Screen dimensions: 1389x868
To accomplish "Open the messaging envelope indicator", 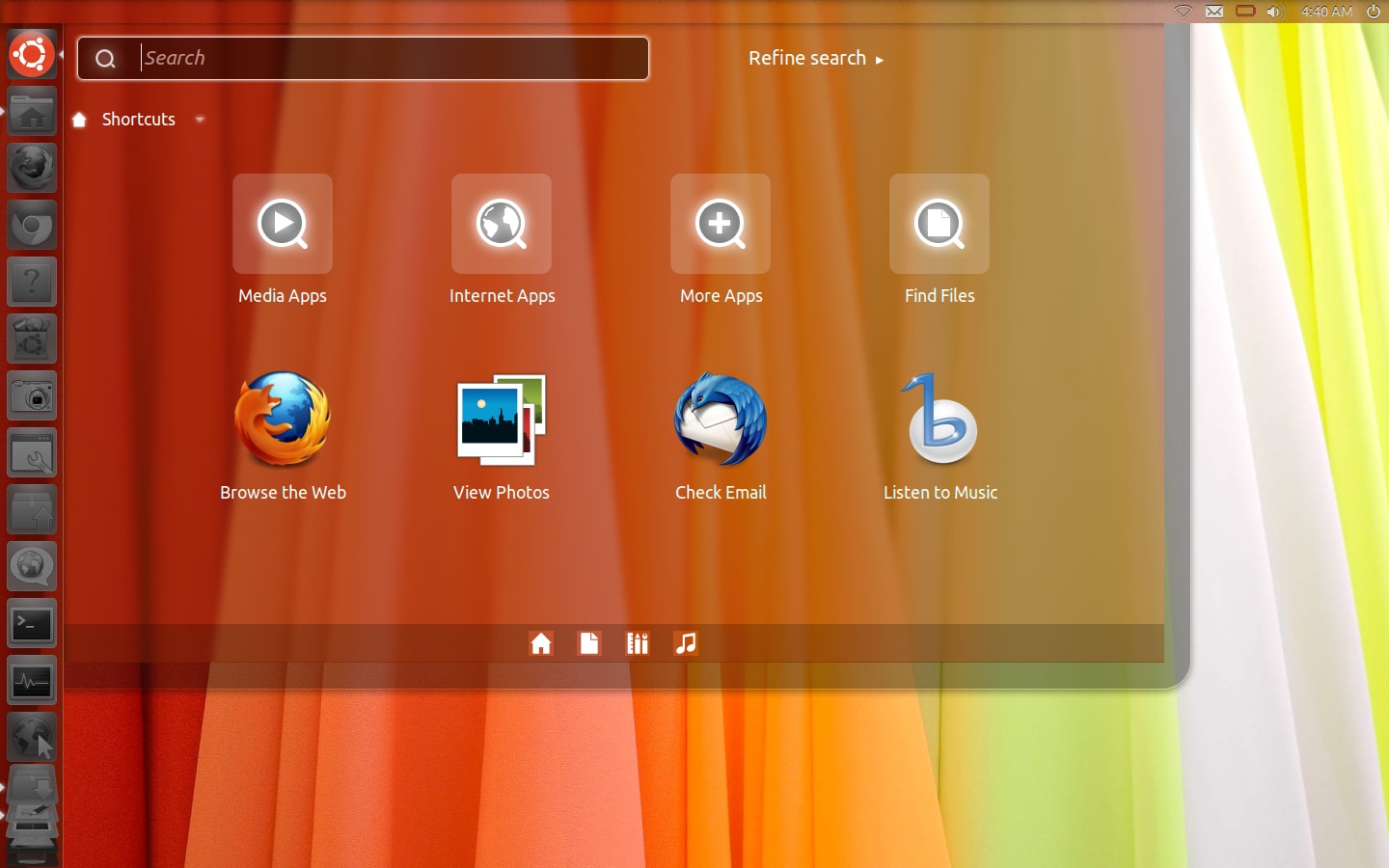I will [x=1214, y=12].
